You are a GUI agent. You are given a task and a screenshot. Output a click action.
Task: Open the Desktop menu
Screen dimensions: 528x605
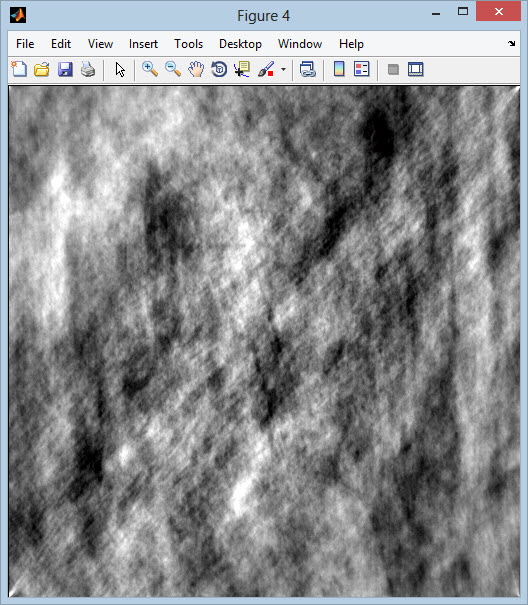[x=240, y=44]
